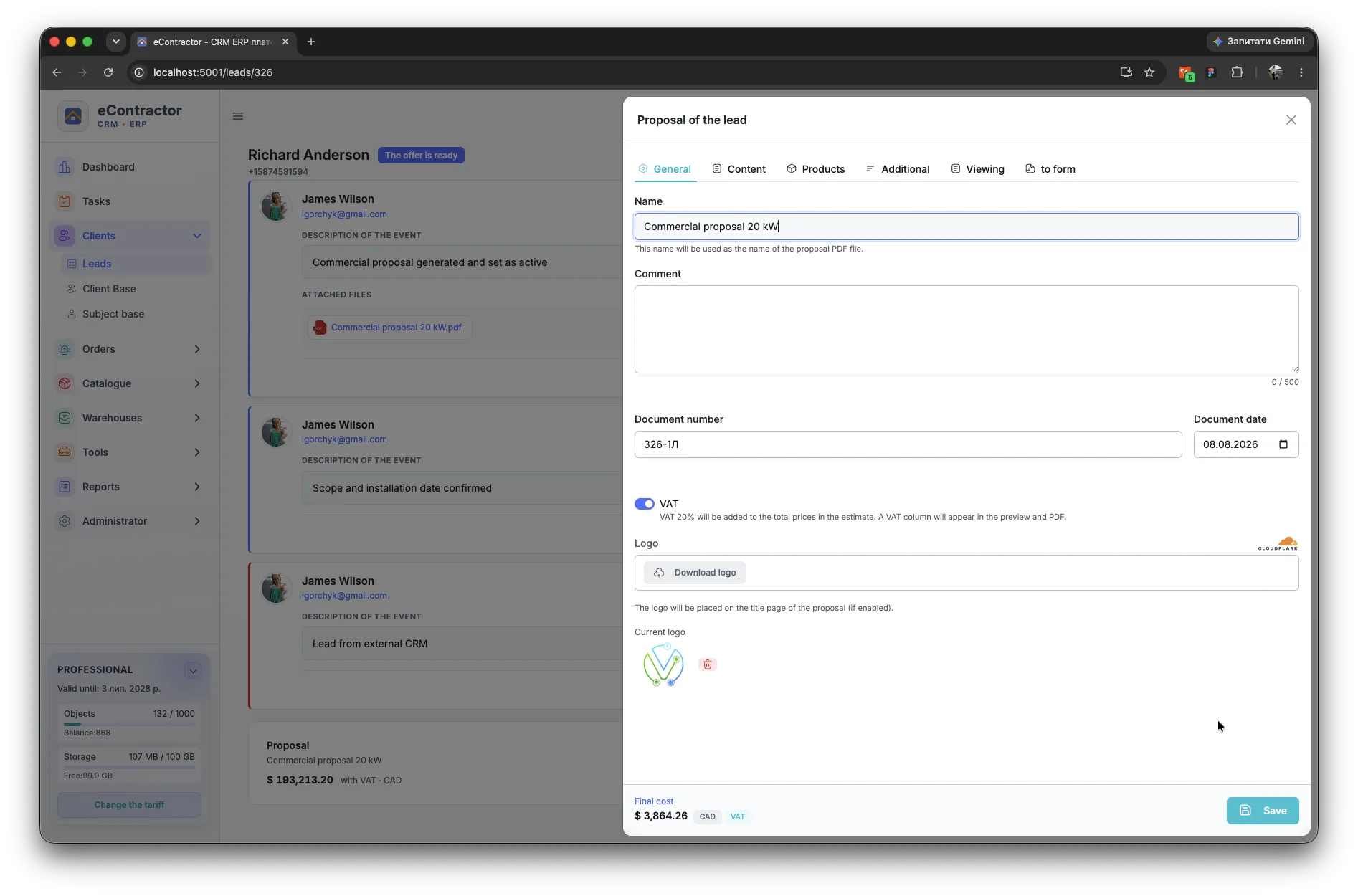The width and height of the screenshot is (1358, 896).
Task: Click the Administrator gear icon
Action: [65, 521]
